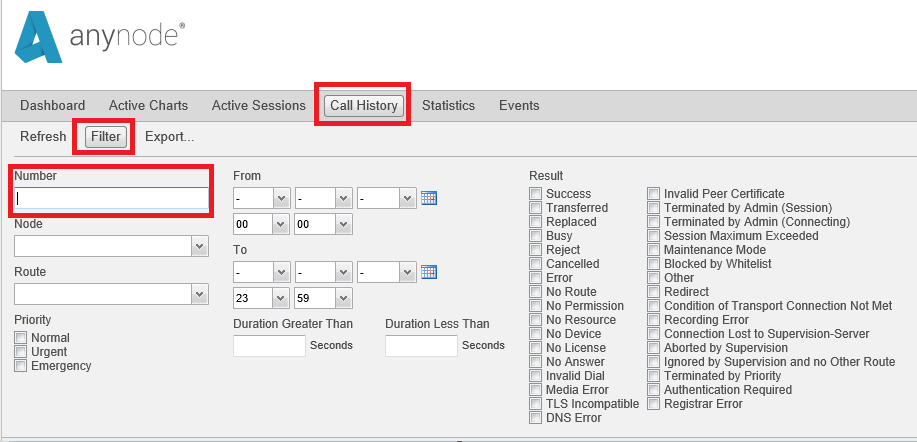Viewport: 917px width, 442px height.
Task: Click the Filter button
Action: pyautogui.click(x=106, y=137)
